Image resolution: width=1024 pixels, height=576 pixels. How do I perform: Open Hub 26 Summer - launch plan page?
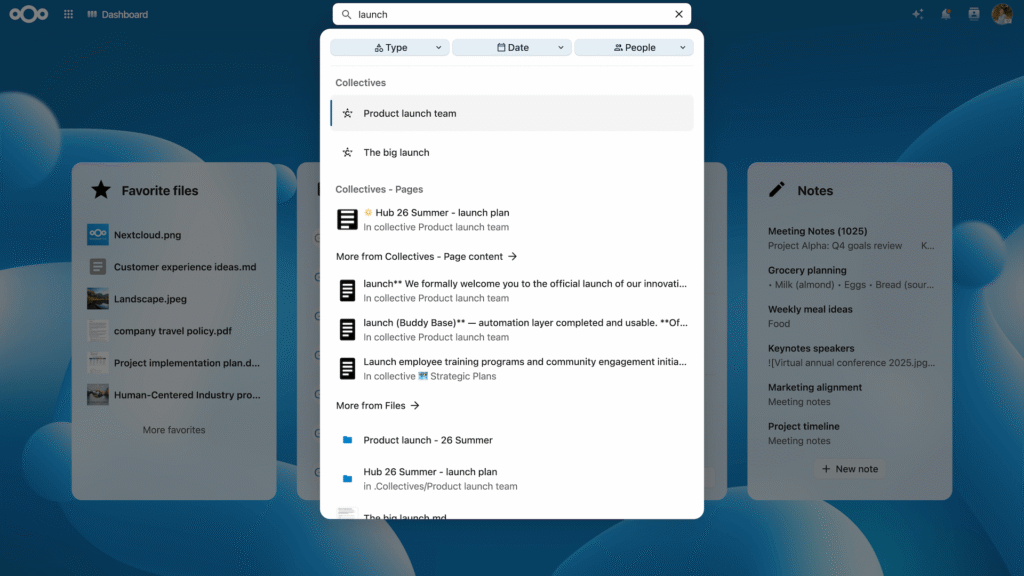[x=512, y=219]
